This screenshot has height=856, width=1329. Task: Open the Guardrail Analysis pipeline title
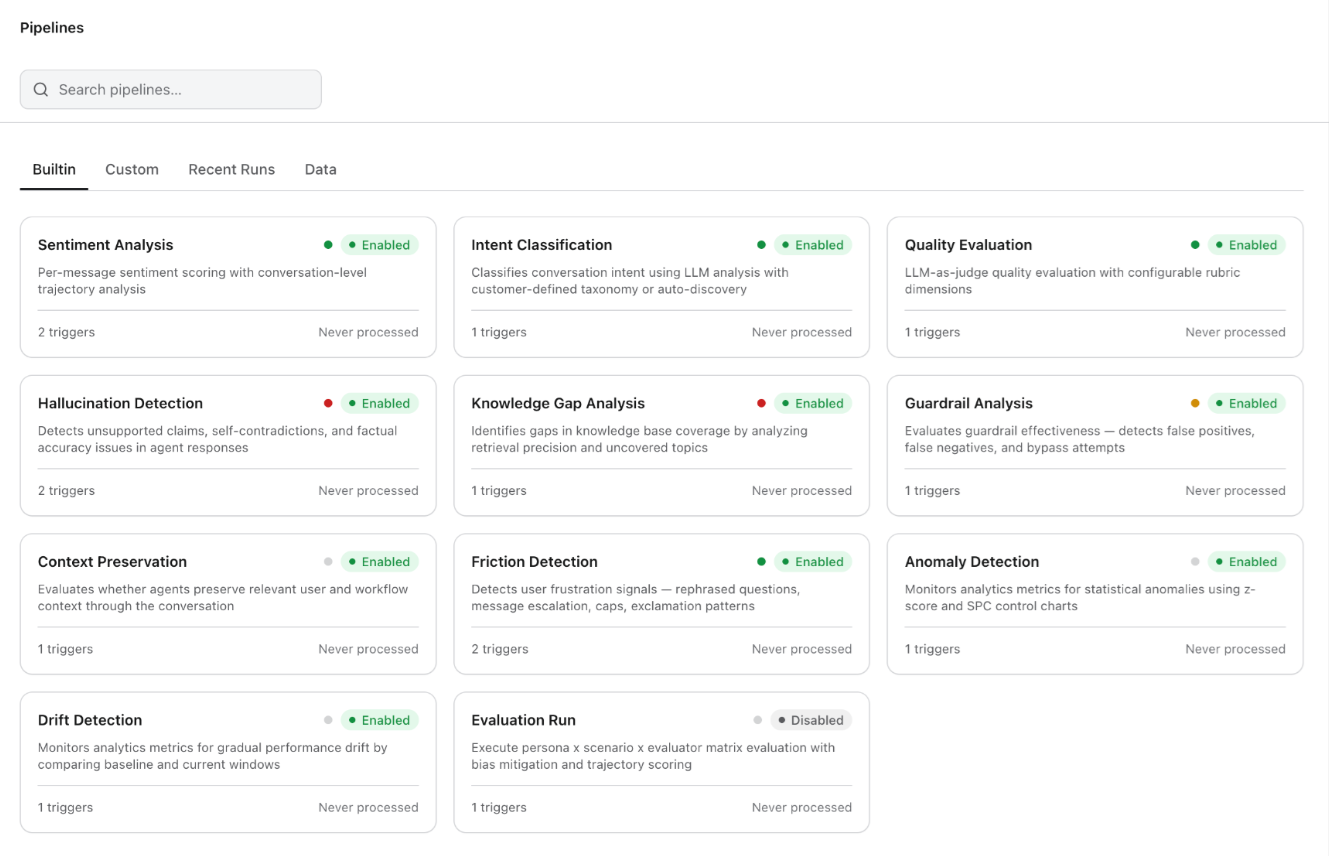coord(969,403)
